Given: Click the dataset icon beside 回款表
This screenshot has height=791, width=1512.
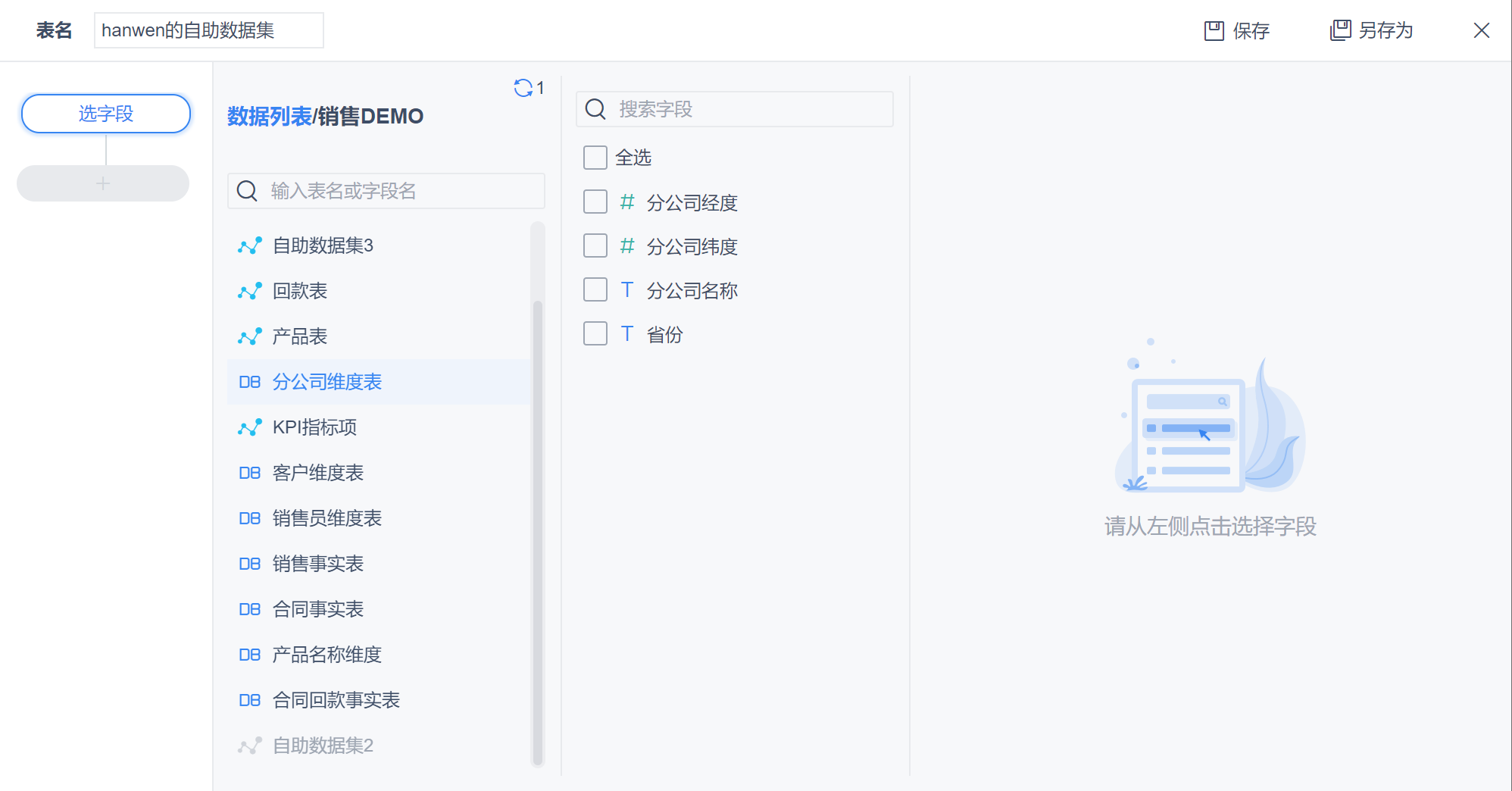Looking at the screenshot, I should (249, 291).
